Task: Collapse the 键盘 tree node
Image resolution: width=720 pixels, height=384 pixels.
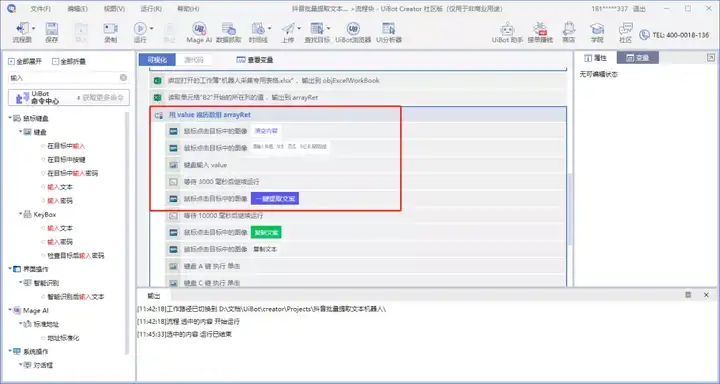Action: [21, 132]
